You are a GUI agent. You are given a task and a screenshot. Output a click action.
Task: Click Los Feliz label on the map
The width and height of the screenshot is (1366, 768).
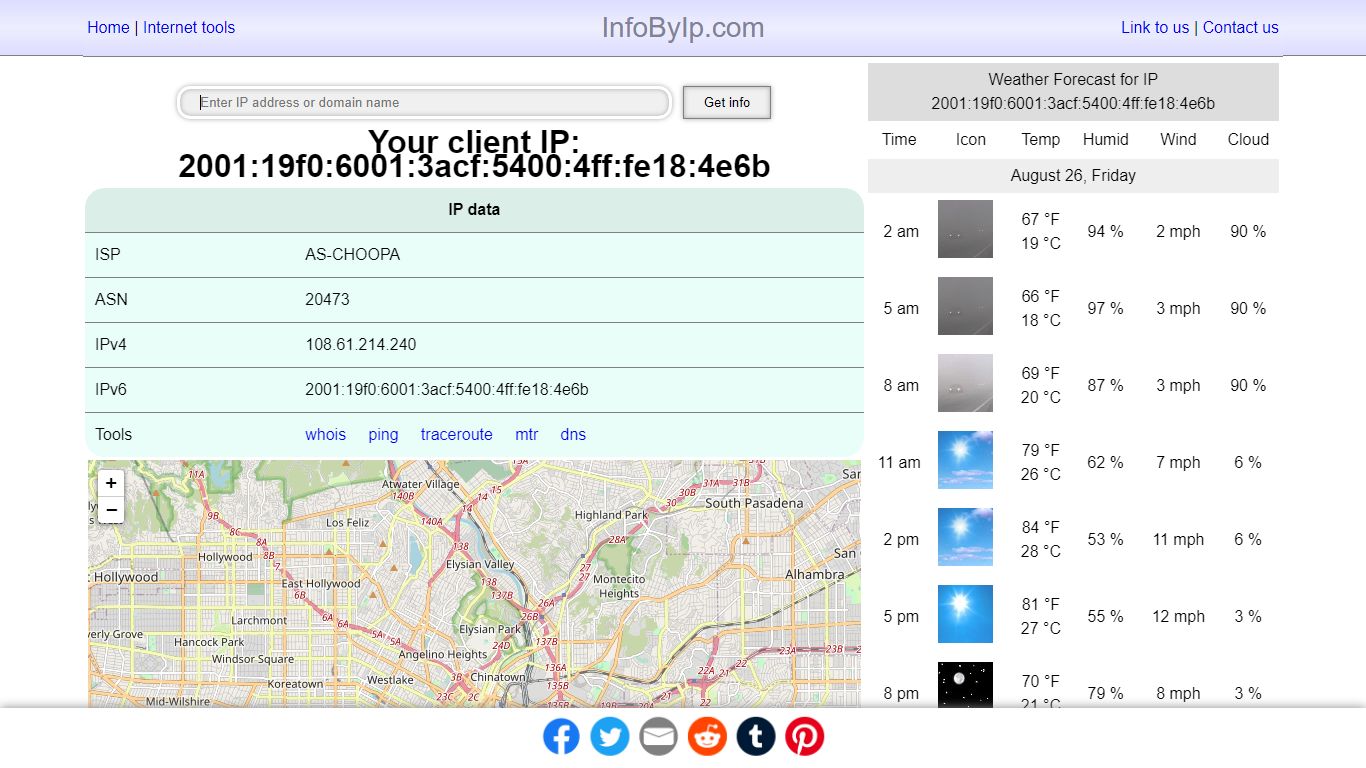(x=348, y=523)
